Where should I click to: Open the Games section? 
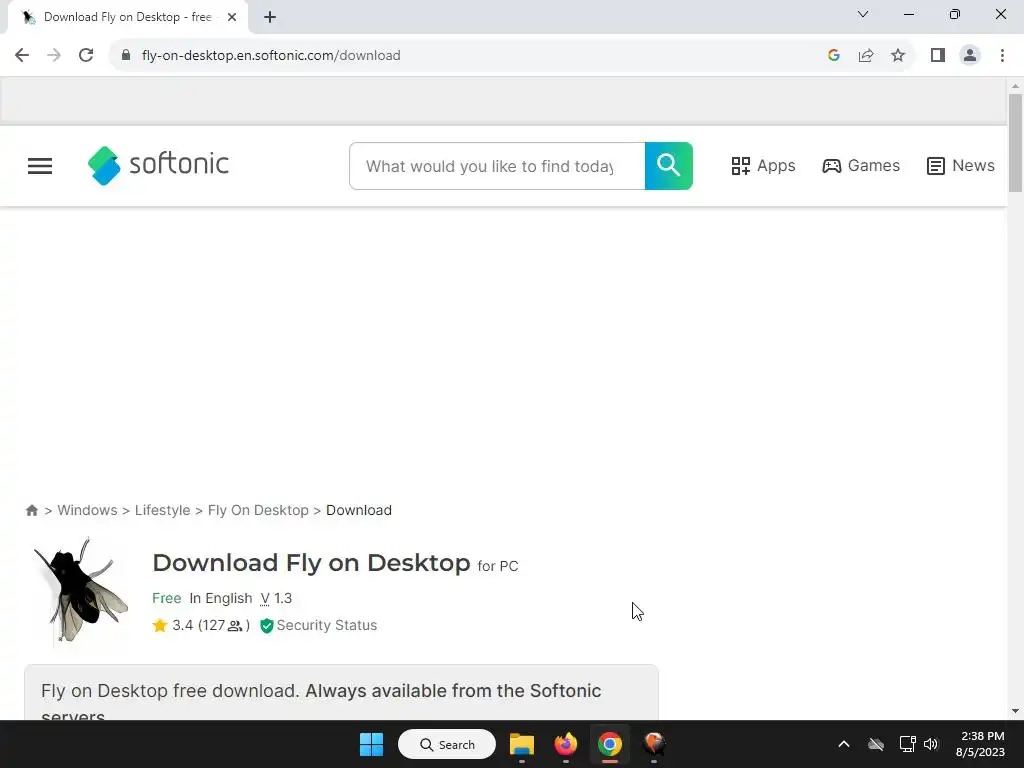click(x=861, y=166)
